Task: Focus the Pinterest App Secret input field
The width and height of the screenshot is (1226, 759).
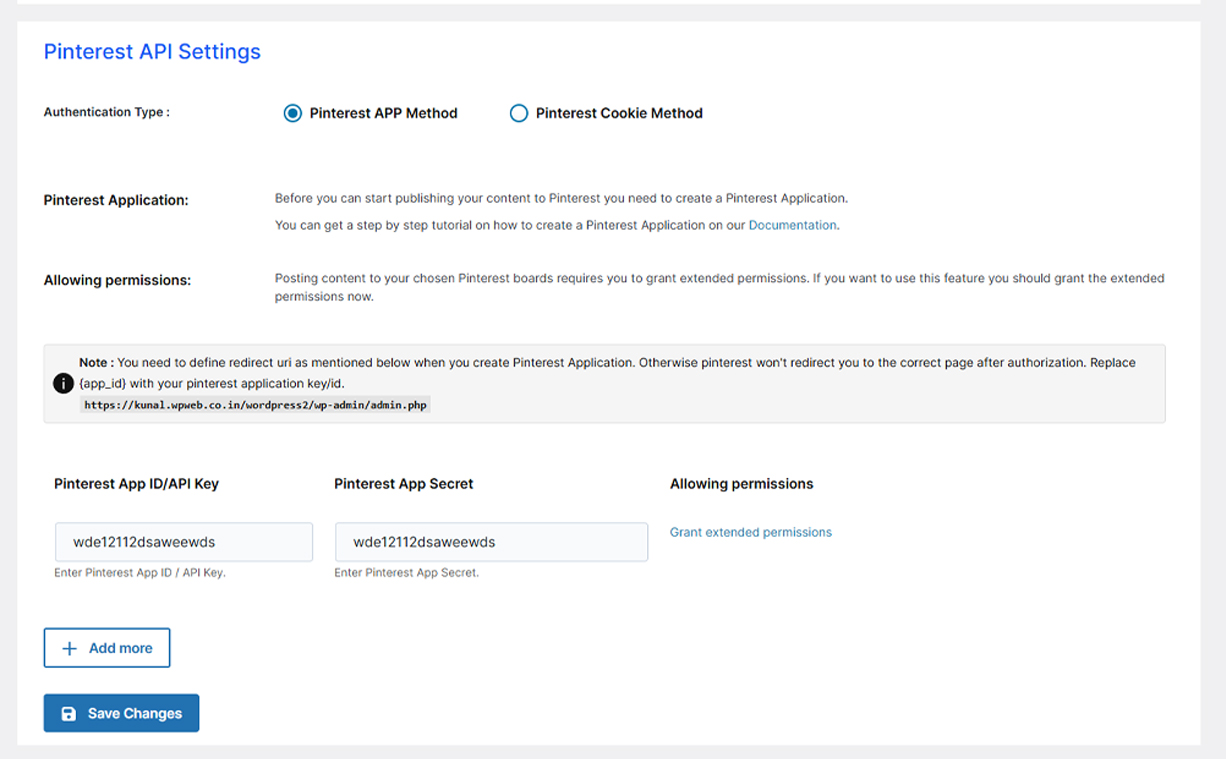Action: click(x=491, y=542)
